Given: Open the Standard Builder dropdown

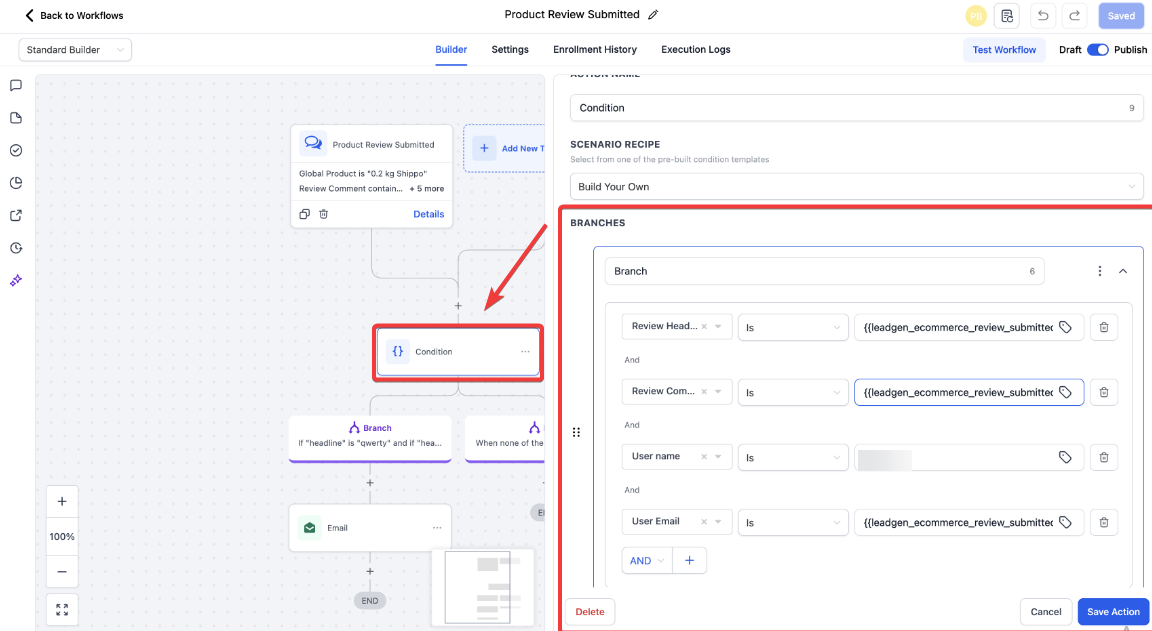Looking at the screenshot, I should (x=75, y=50).
